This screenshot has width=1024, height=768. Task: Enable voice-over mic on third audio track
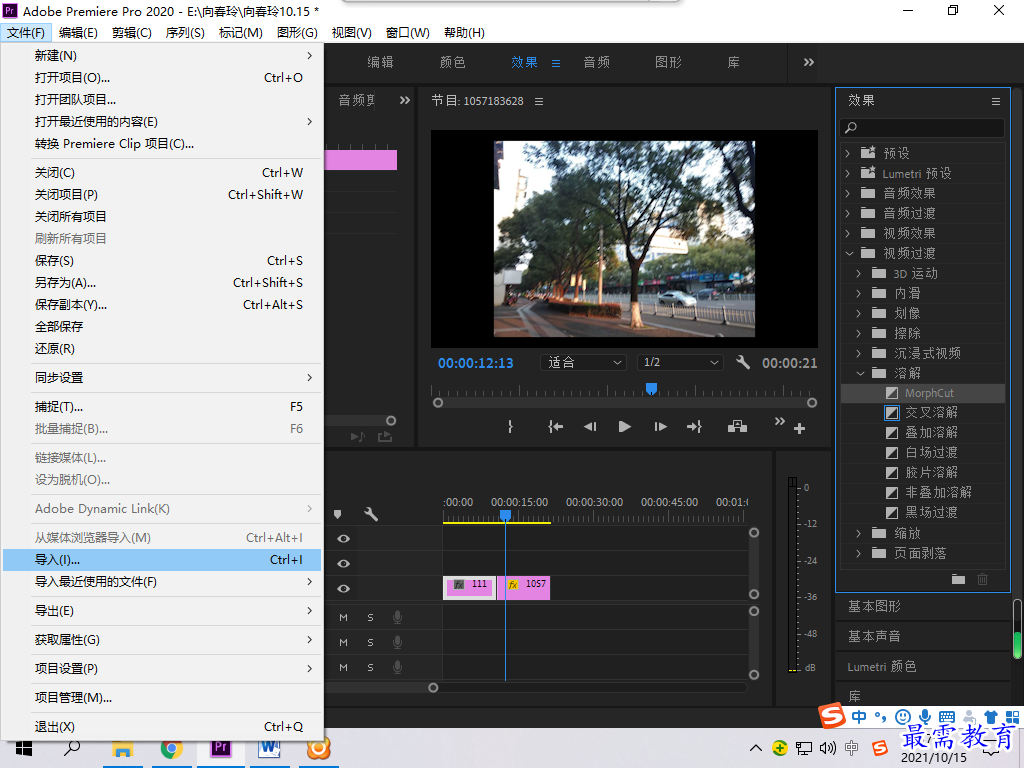[x=397, y=667]
